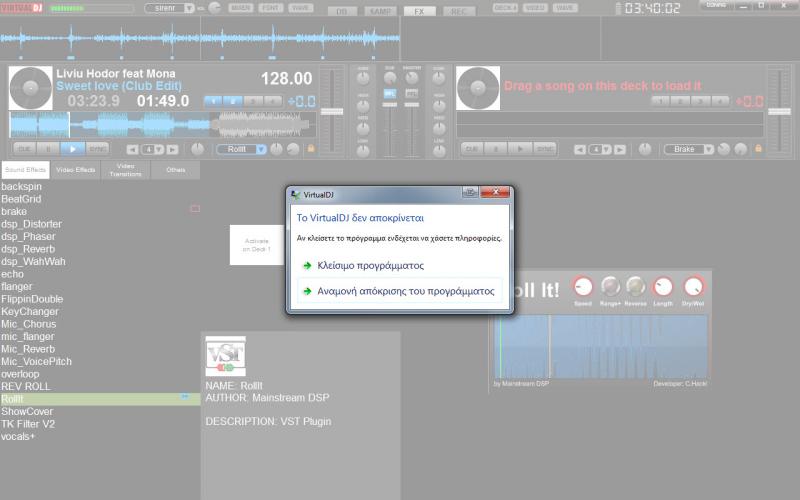Click left deck loop-out arrow button
The height and width of the screenshot is (500, 800).
172,149
